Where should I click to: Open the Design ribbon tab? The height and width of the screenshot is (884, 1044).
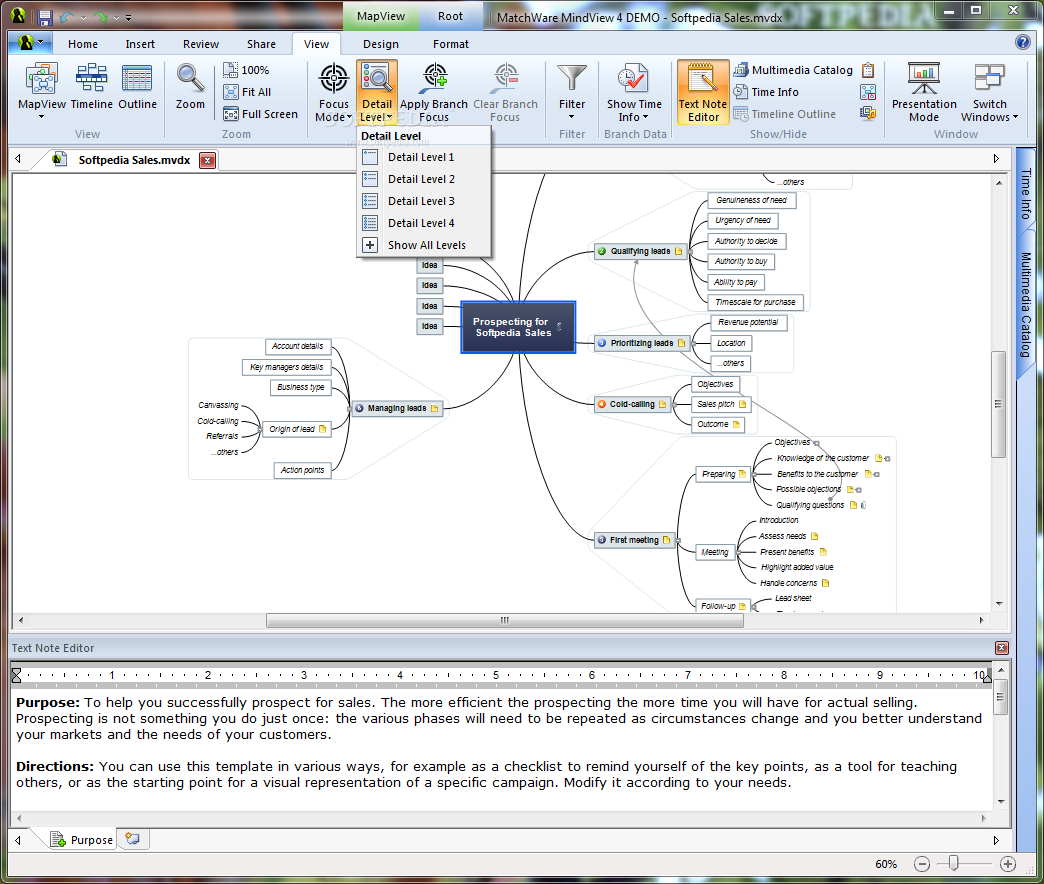(x=381, y=44)
